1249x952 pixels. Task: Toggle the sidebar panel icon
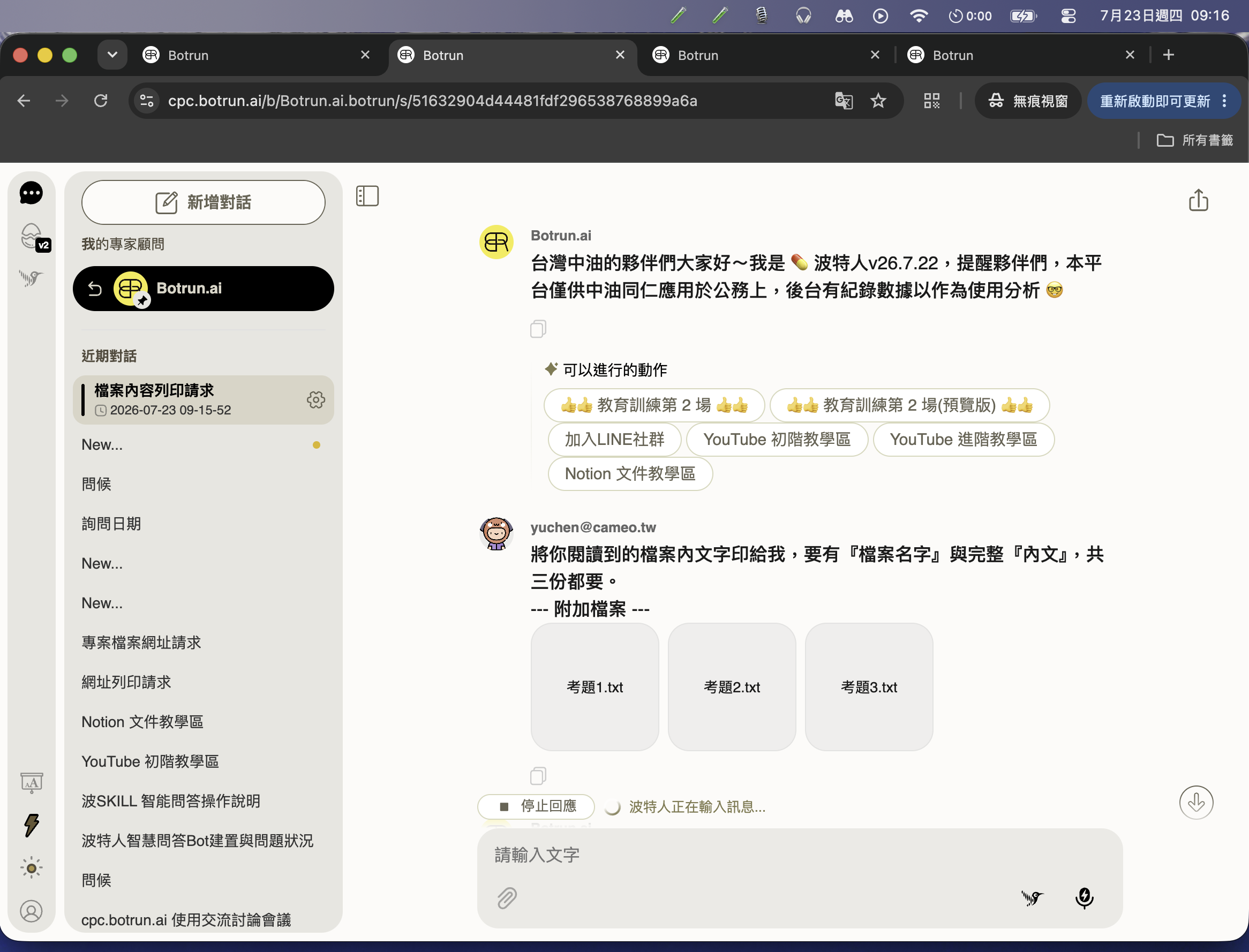[367, 196]
